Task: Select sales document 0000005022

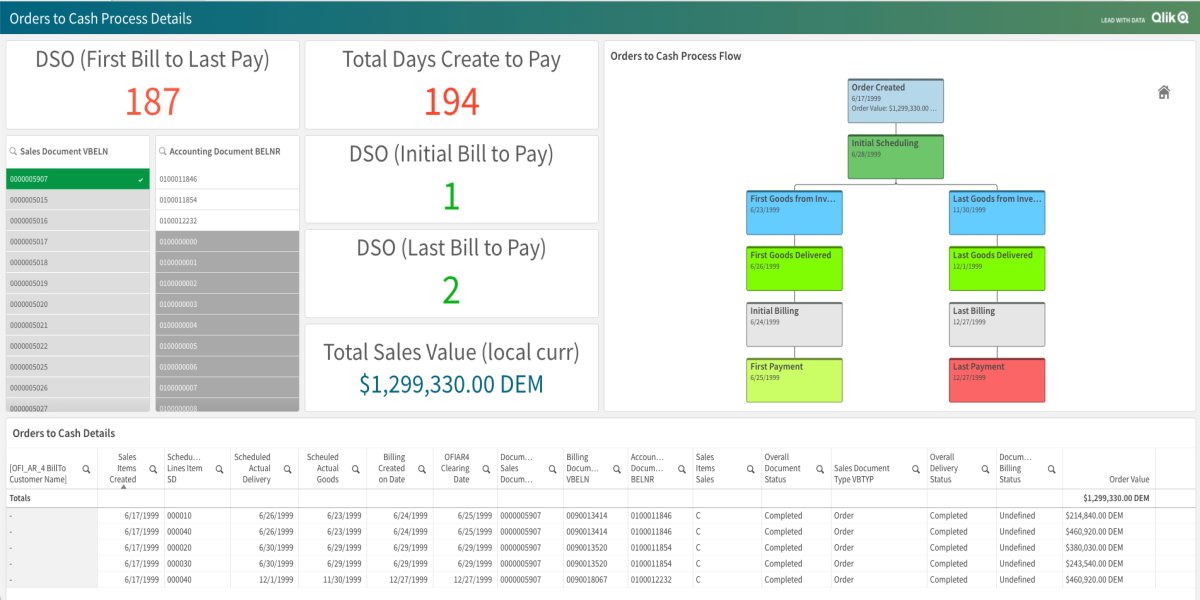Action: pos(78,346)
